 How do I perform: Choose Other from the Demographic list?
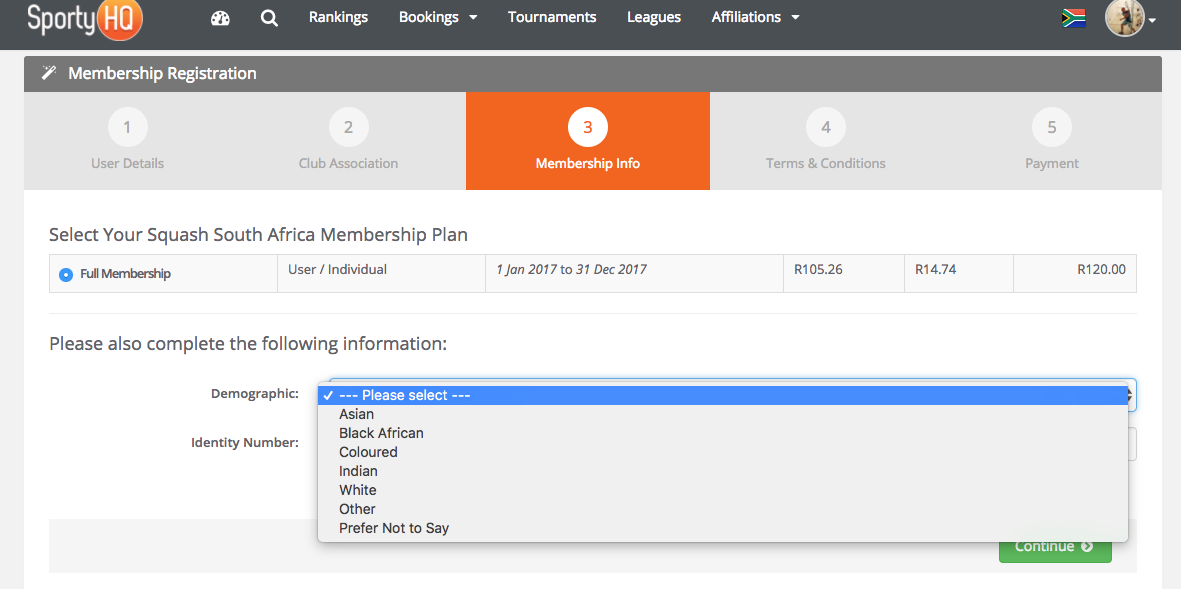(x=723, y=509)
